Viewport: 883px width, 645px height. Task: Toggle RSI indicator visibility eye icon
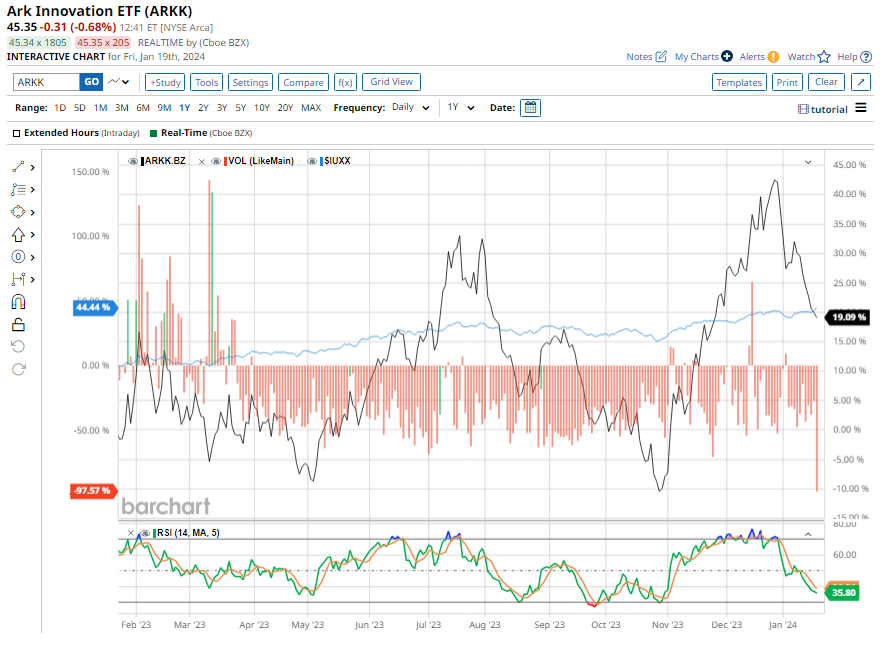pos(145,533)
